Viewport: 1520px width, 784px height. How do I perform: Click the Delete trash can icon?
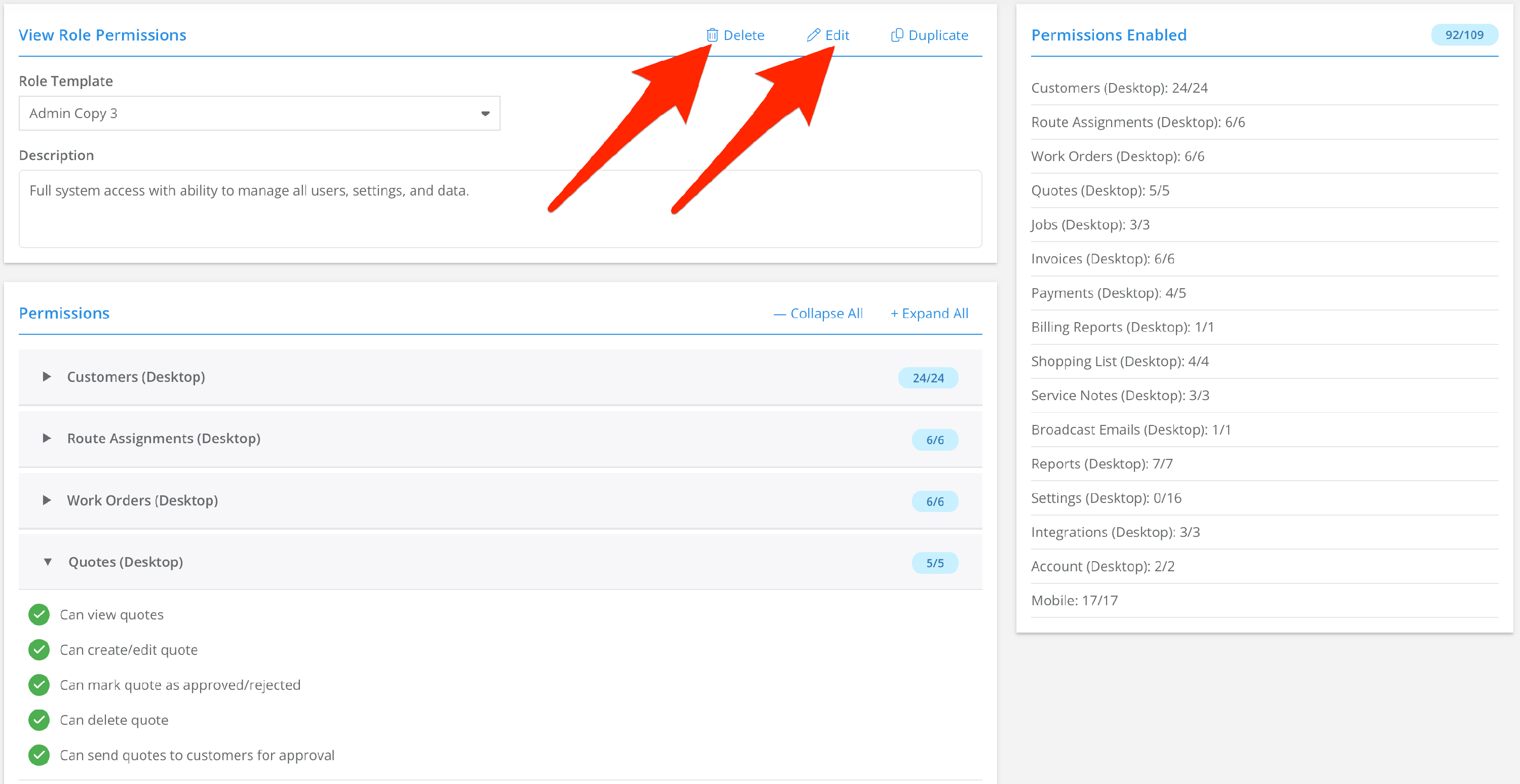coord(712,35)
